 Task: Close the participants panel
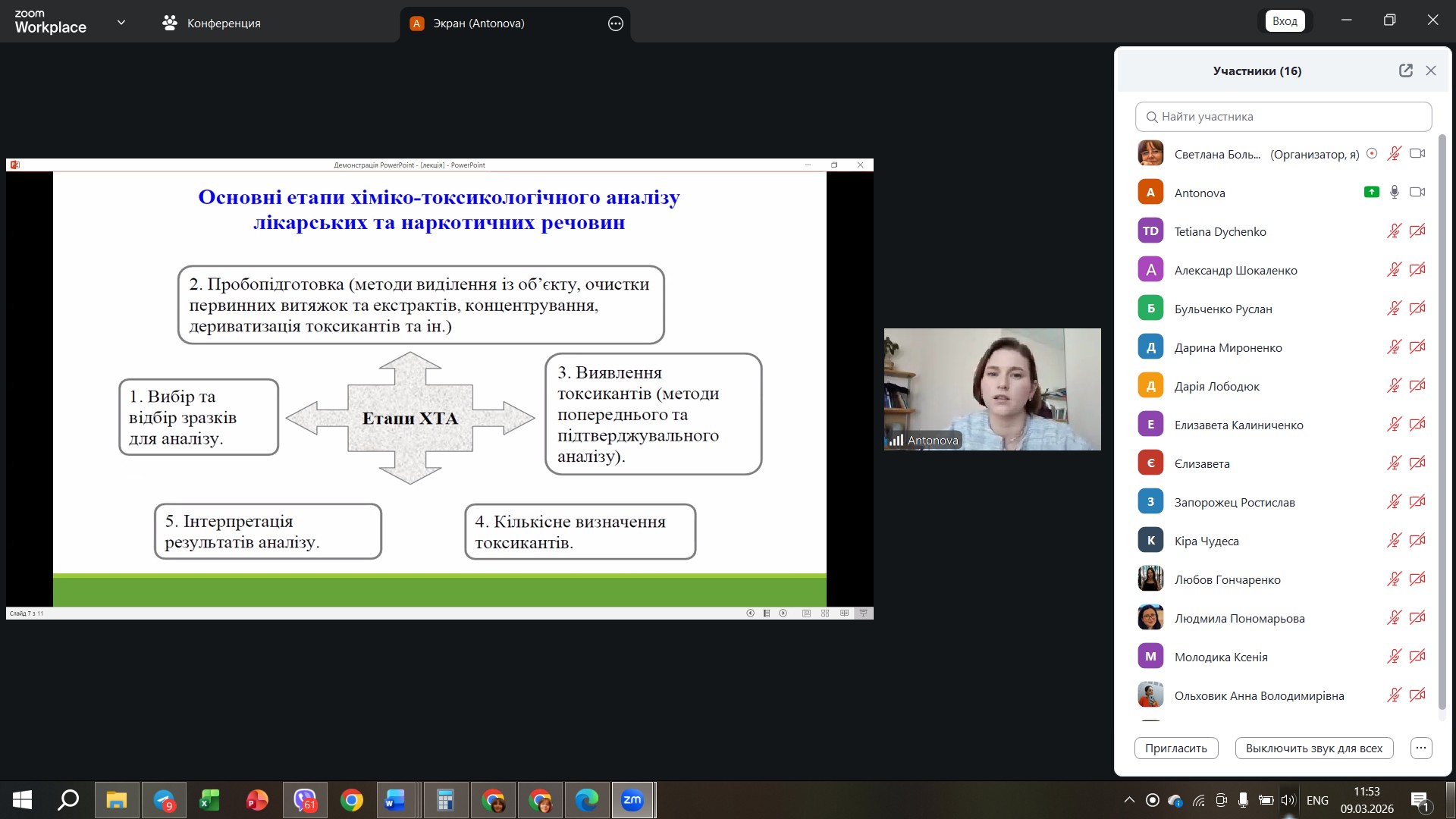(x=1431, y=71)
